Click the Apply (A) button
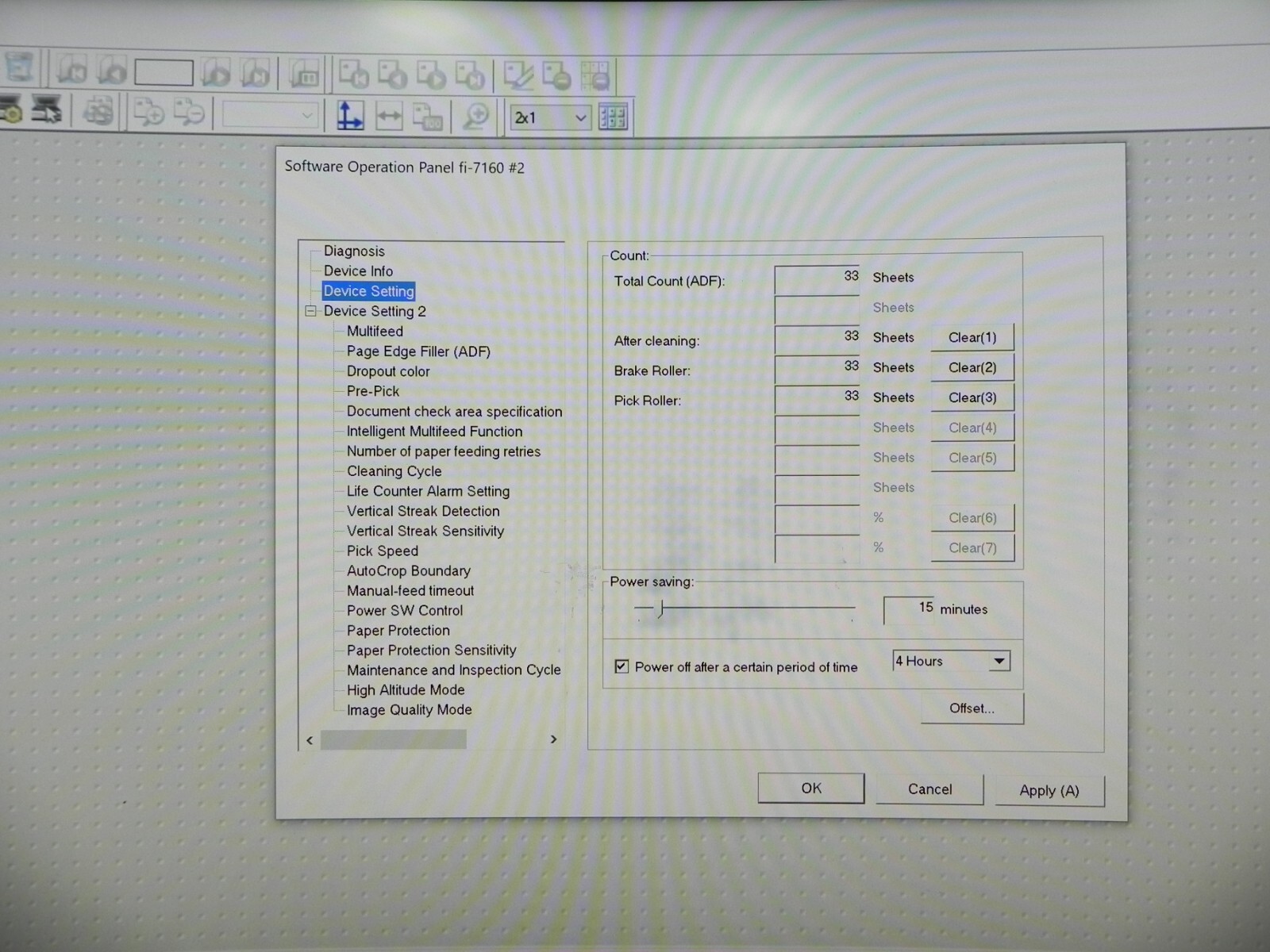This screenshot has height=952, width=1270. (x=1049, y=790)
